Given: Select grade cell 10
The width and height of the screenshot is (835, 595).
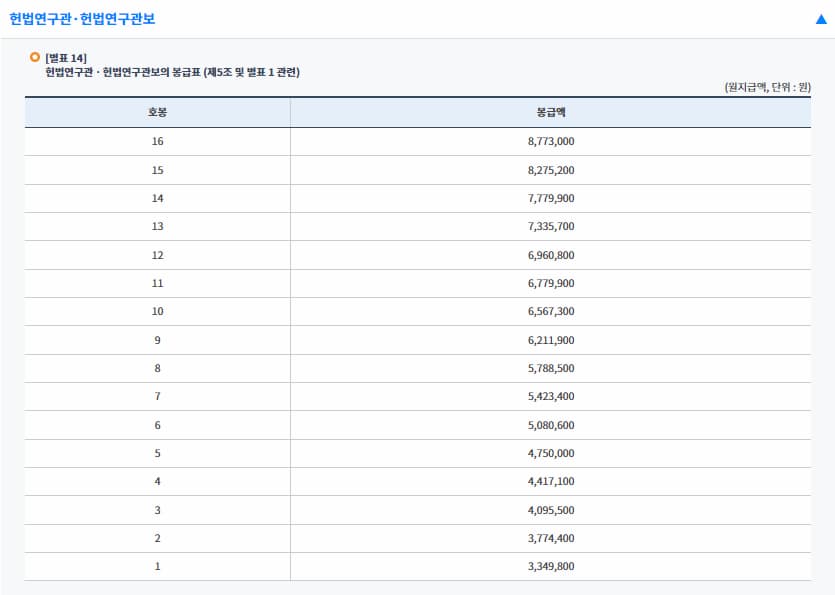Looking at the screenshot, I should pyautogui.click(x=158, y=312).
